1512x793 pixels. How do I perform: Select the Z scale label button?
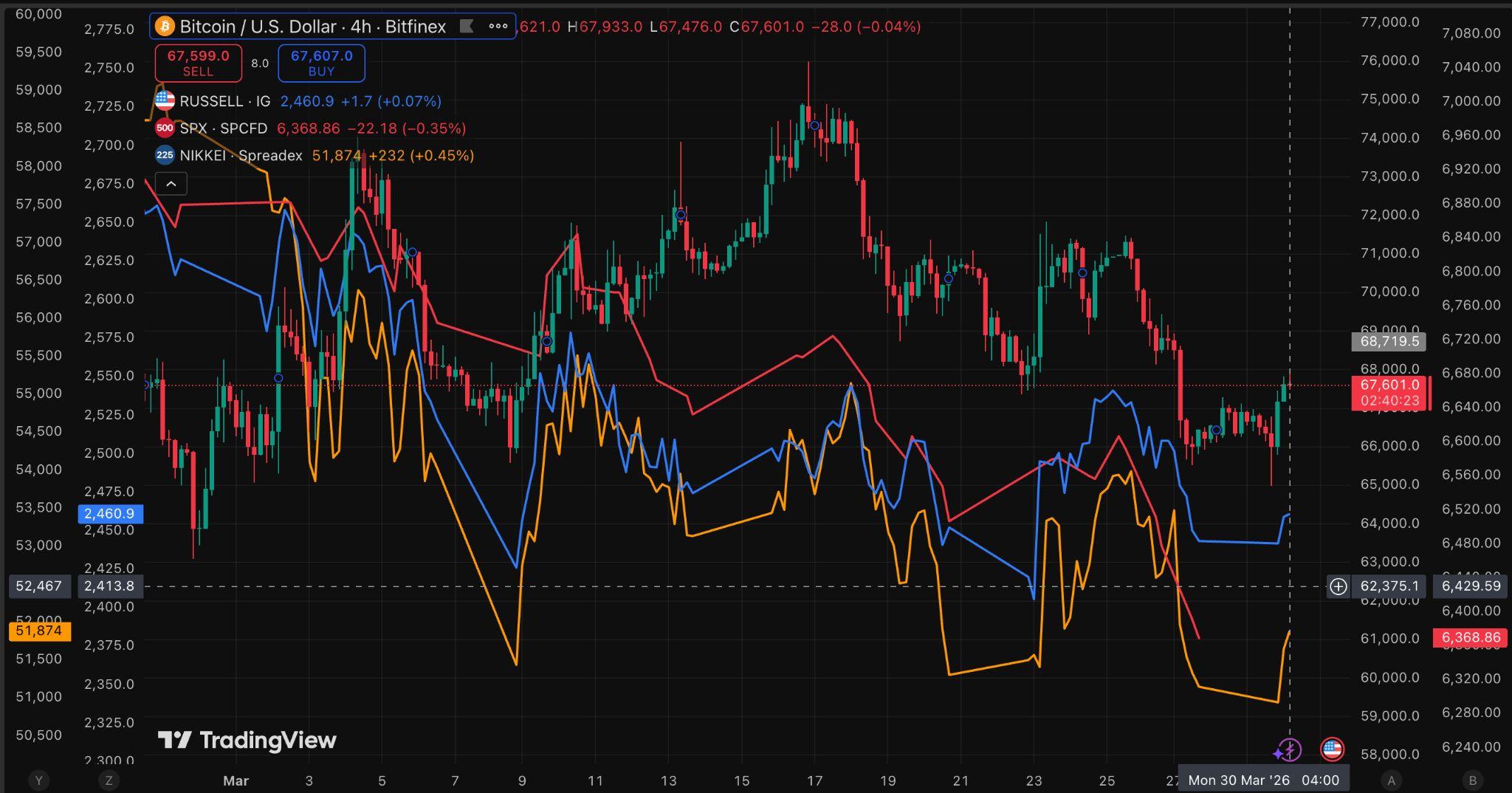click(x=109, y=780)
